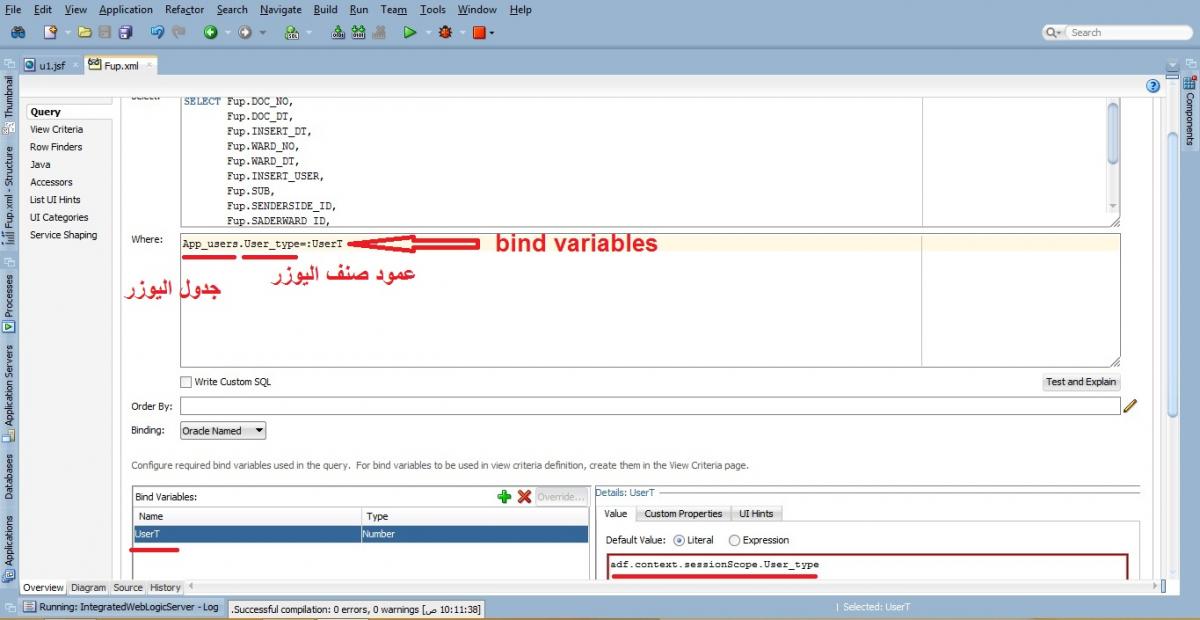Click the pencil icon beside Order By
Image resolution: width=1200 pixels, height=620 pixels.
point(1131,406)
